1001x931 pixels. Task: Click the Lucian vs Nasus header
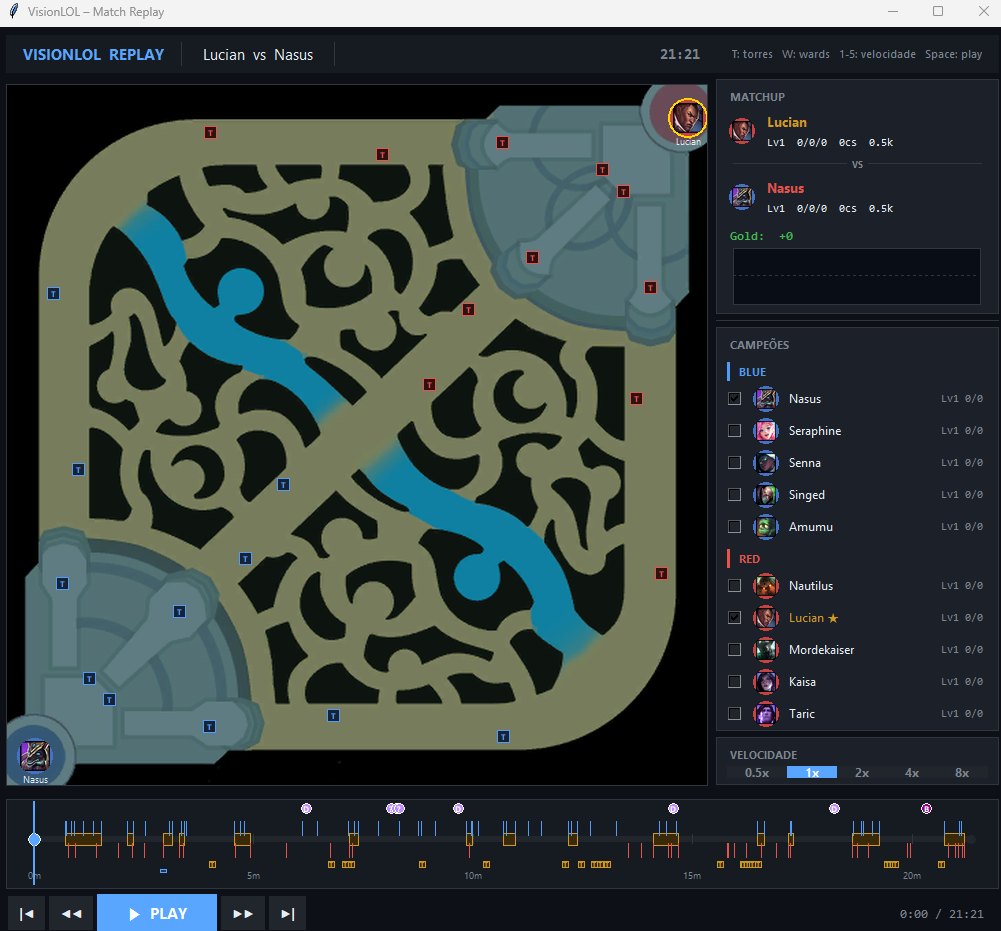pos(257,55)
